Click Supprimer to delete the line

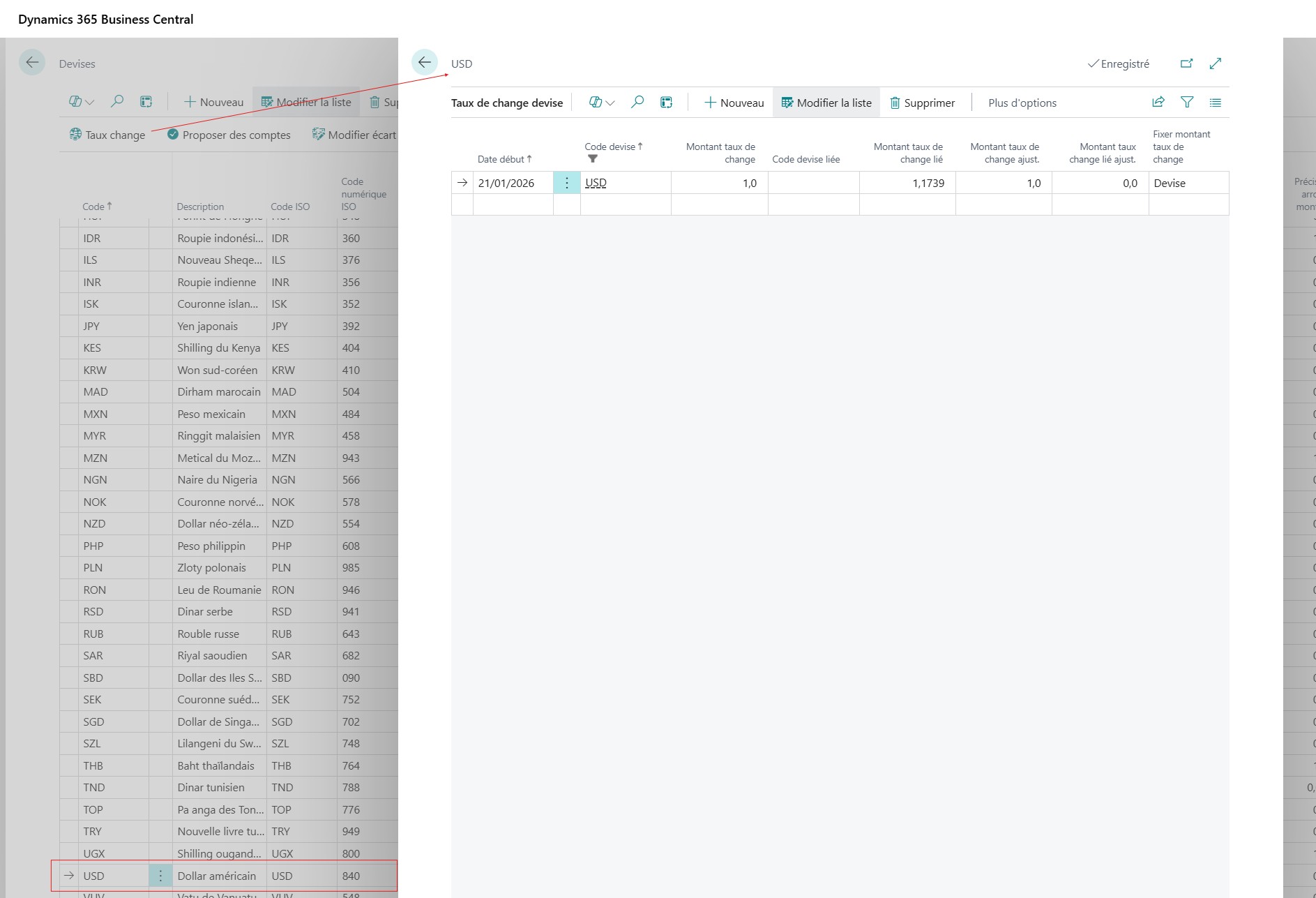point(922,103)
